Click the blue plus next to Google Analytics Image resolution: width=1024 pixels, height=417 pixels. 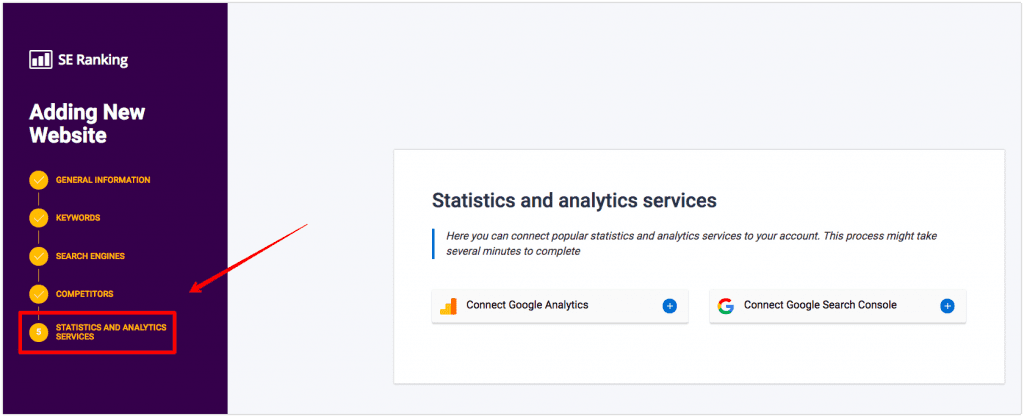(669, 306)
